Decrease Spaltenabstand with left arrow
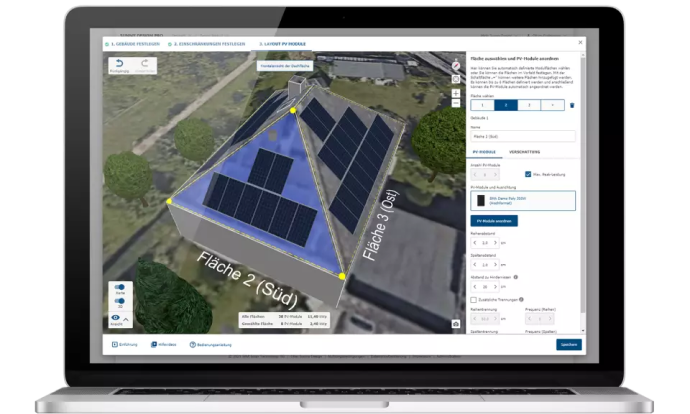This screenshot has height=414, width=690. click(475, 265)
